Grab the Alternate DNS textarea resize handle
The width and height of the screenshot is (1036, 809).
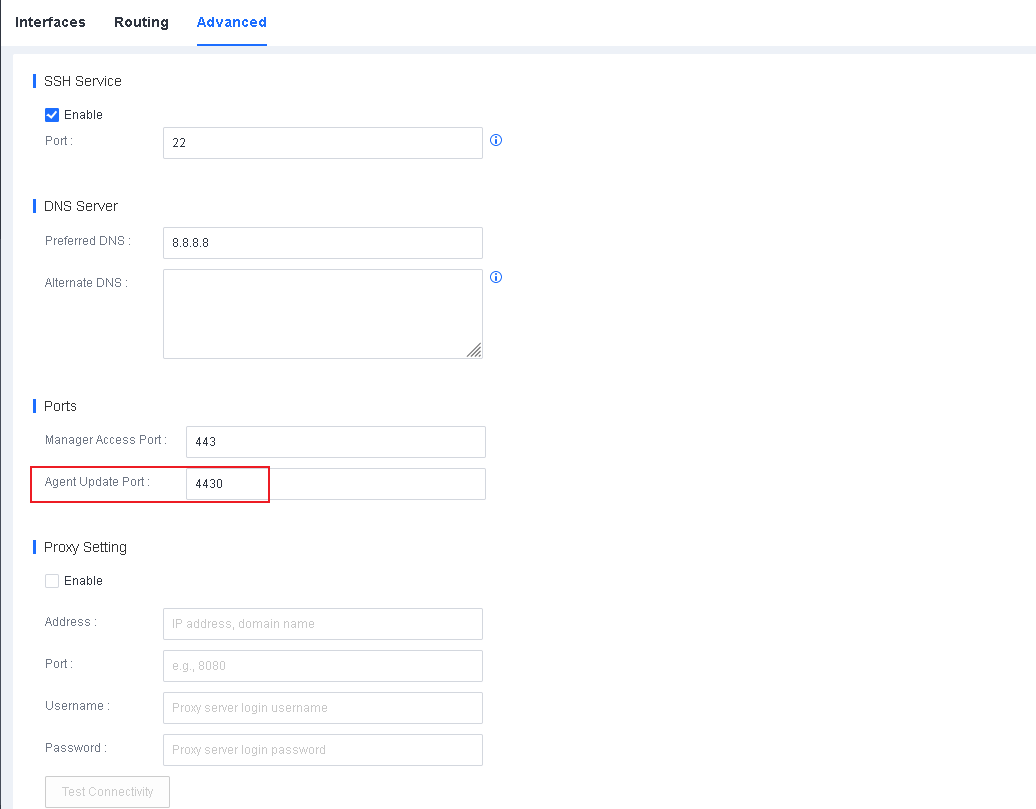coord(474,350)
